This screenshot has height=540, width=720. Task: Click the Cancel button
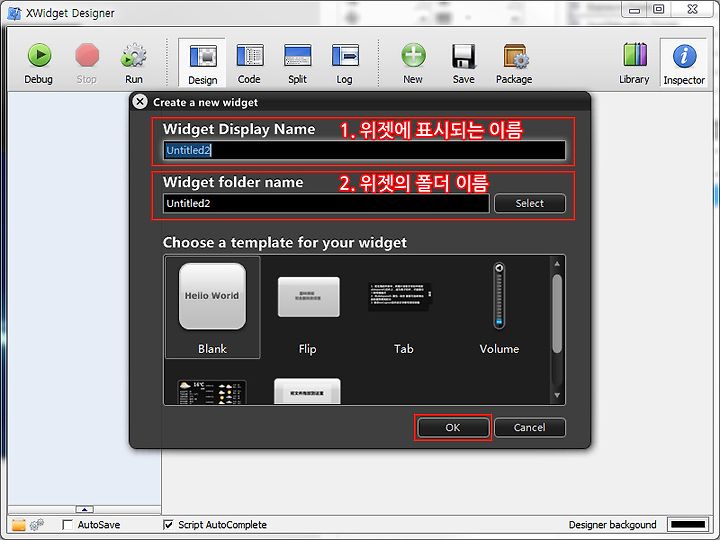[529, 428]
